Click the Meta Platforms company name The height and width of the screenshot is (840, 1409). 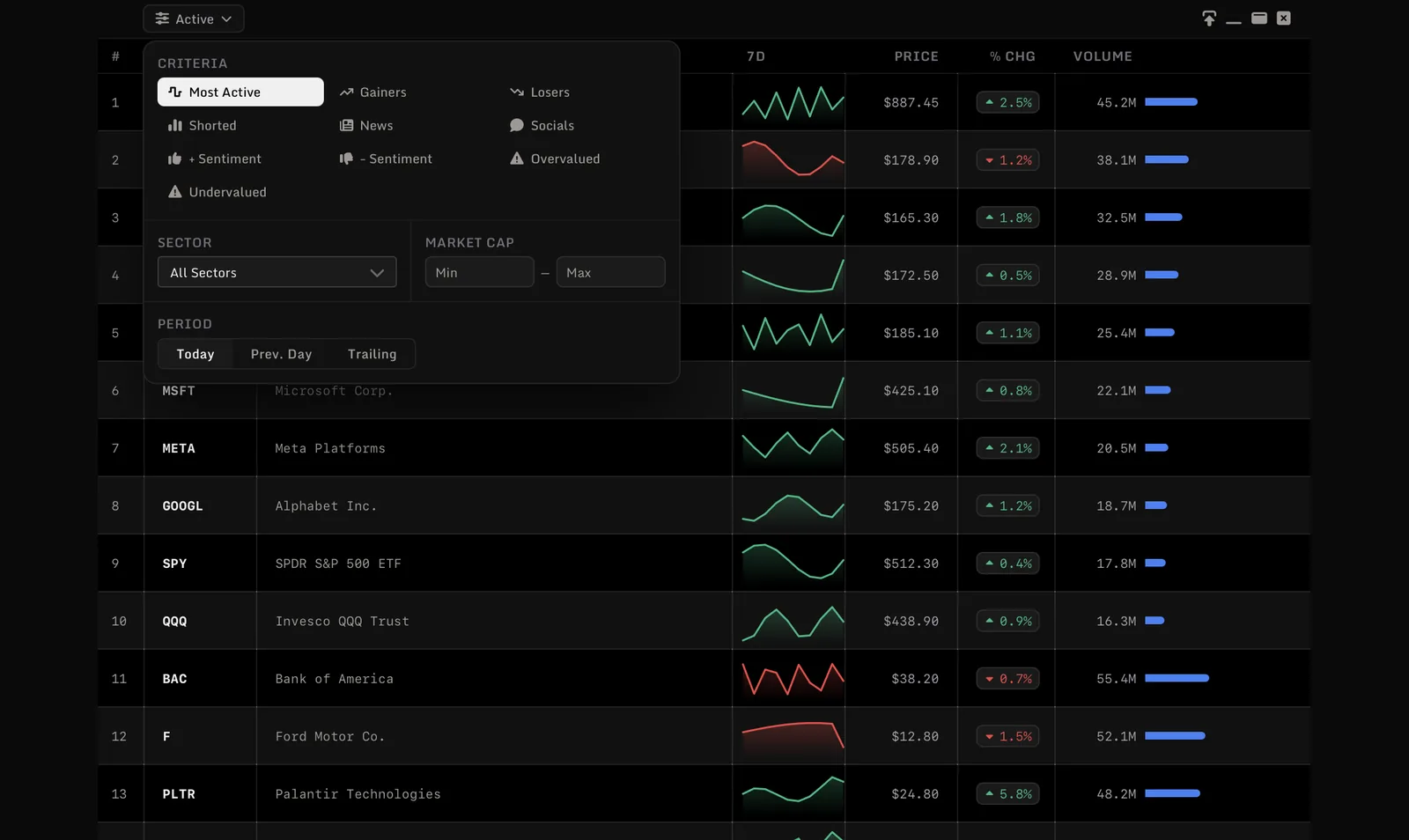pos(330,449)
